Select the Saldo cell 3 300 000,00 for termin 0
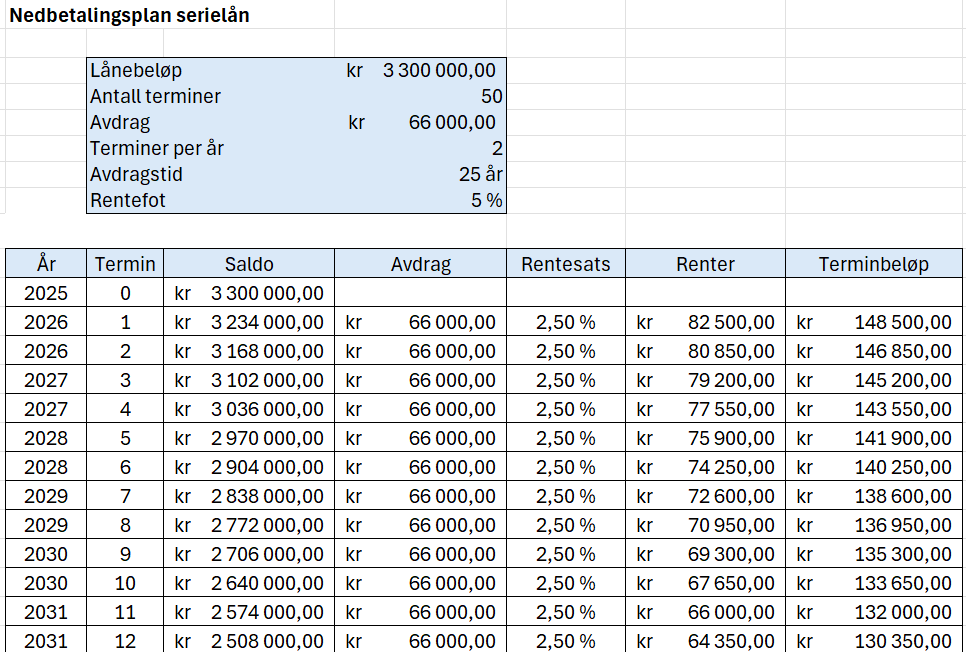Image resolution: width=966 pixels, height=652 pixels. 249,293
